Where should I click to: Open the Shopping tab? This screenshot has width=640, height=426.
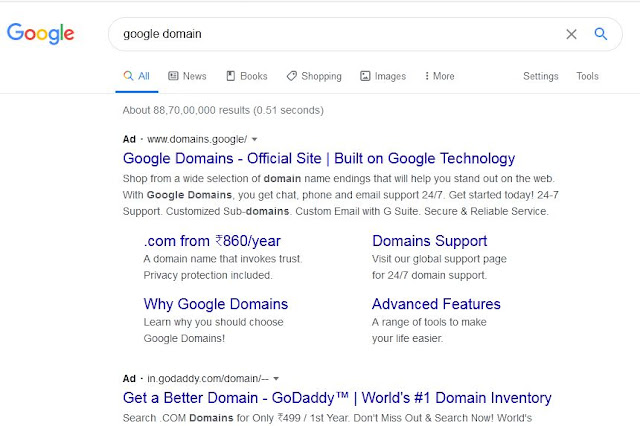(314, 76)
